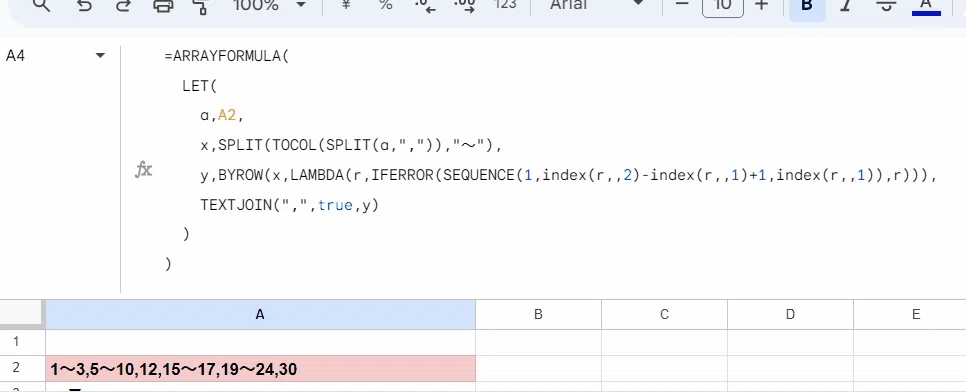Select column A header
Image resolution: width=966 pixels, height=392 pixels.
(x=260, y=314)
